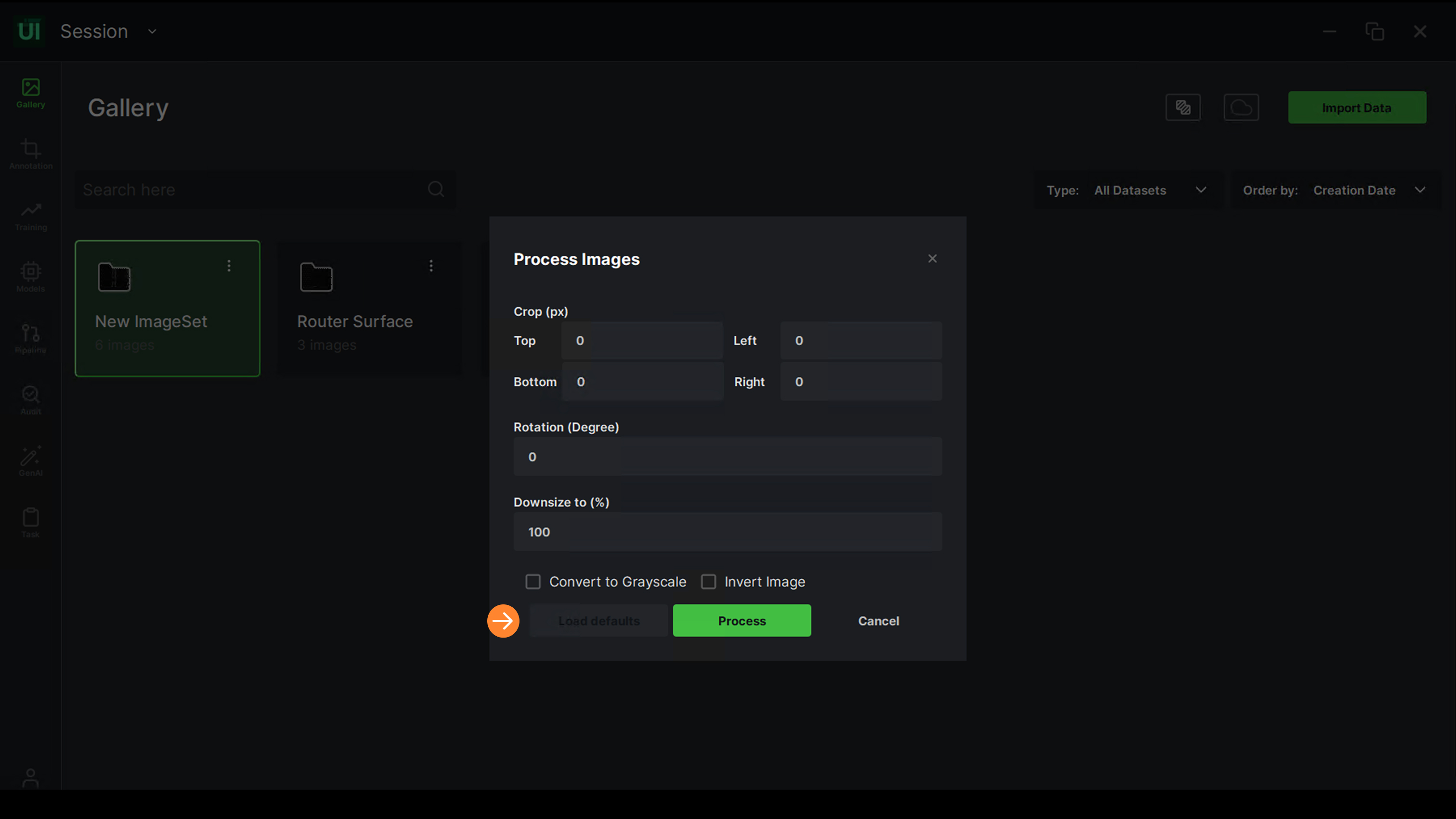Click the search magnifier icon

(436, 189)
